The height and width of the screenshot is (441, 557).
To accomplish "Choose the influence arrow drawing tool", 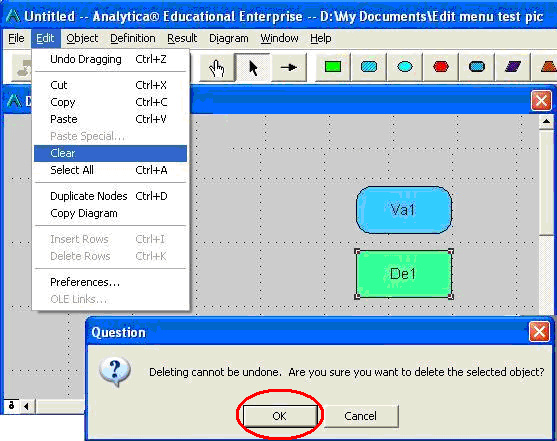I will click(x=289, y=68).
